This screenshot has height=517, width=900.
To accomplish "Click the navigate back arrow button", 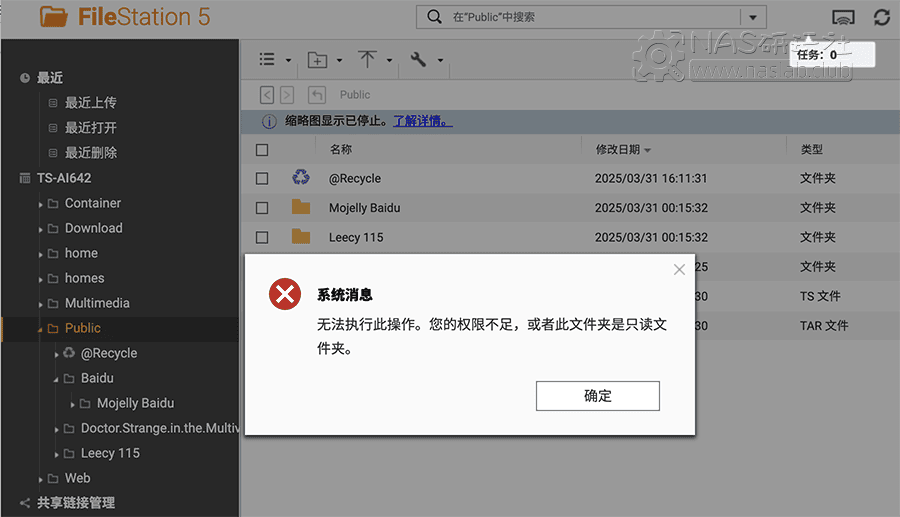I will coord(267,95).
